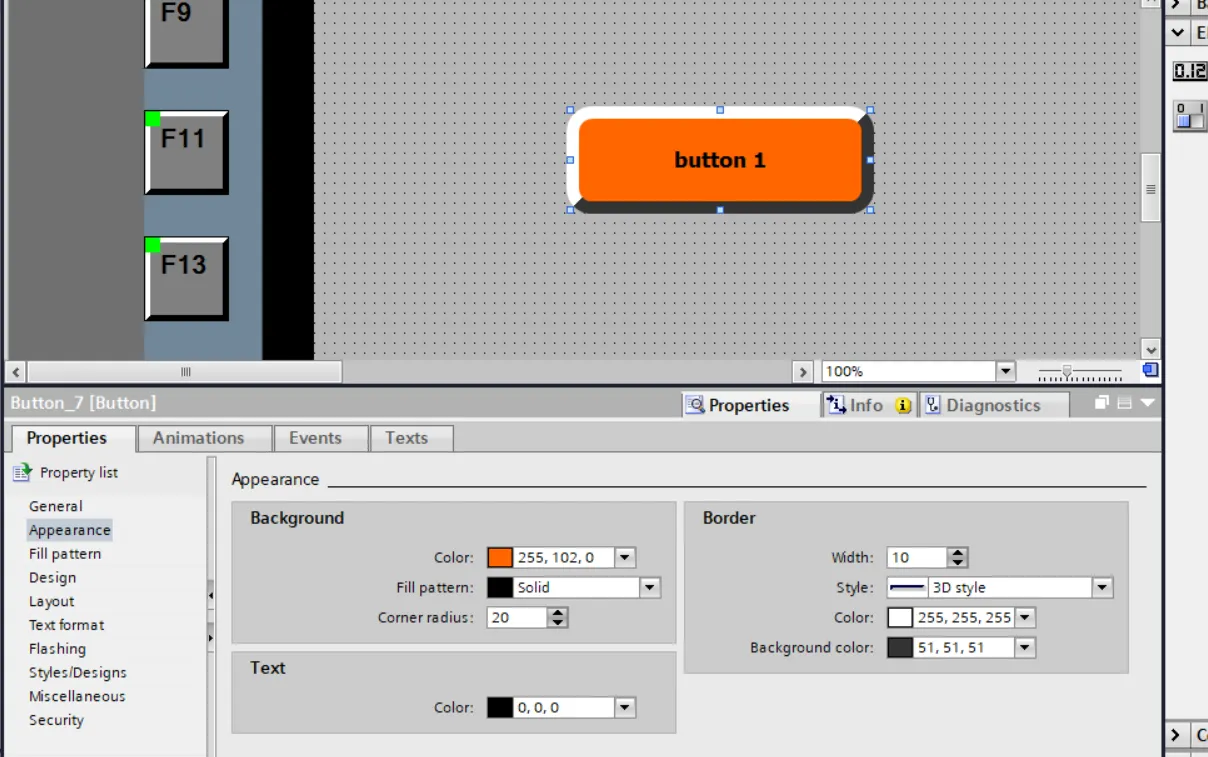1208x757 pixels.
Task: Select Miscellaneous in property list
Action: pyautogui.click(x=77, y=697)
